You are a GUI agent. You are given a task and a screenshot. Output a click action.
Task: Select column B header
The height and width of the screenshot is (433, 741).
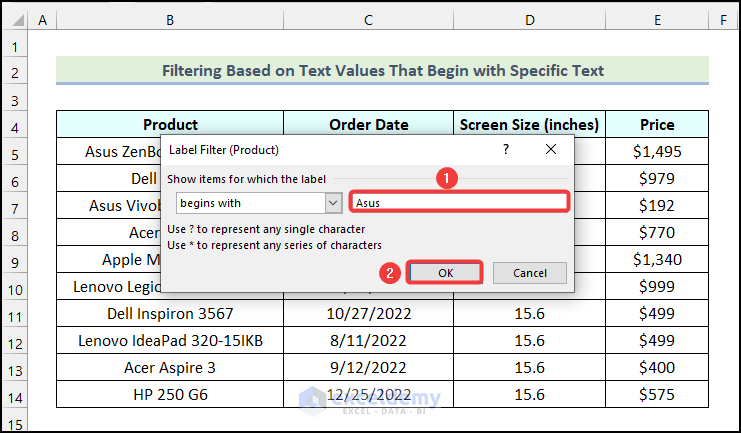click(170, 19)
